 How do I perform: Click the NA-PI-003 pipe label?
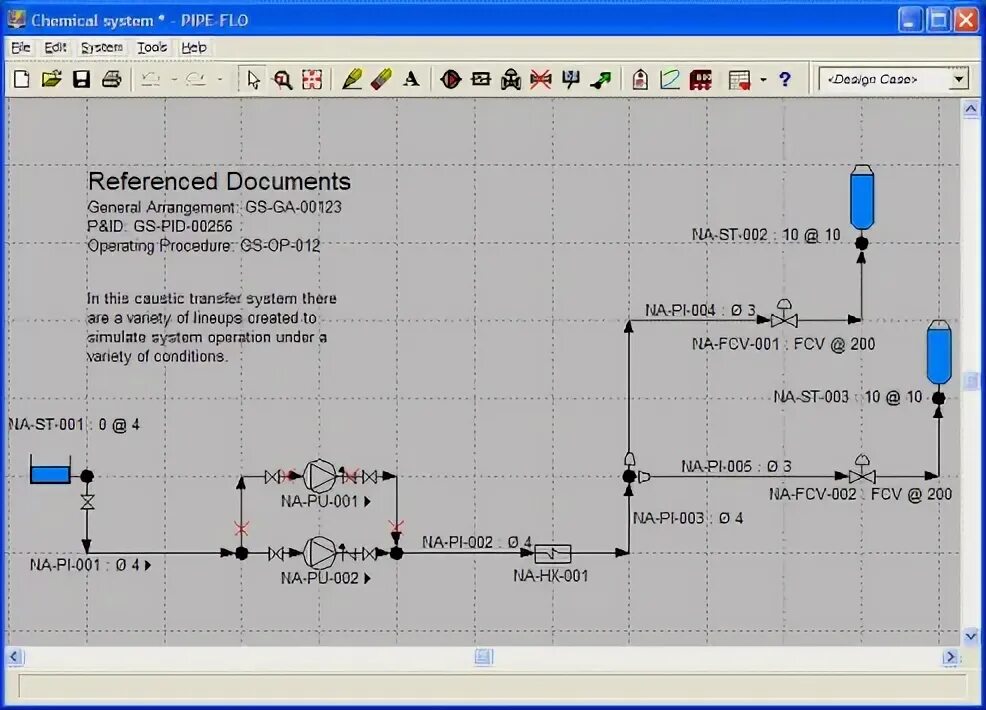tap(688, 518)
